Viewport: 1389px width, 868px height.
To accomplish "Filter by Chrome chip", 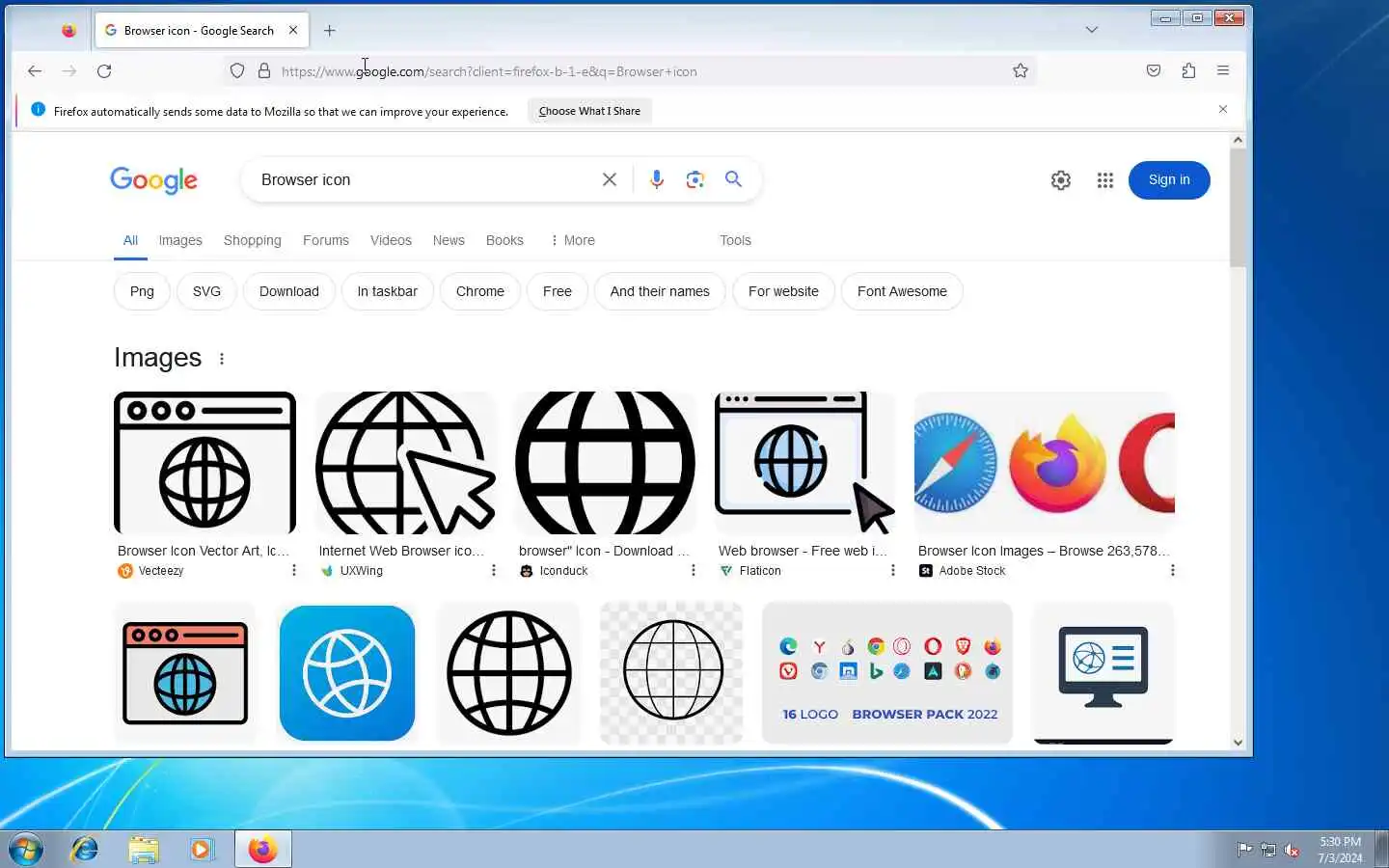I will coord(480,291).
